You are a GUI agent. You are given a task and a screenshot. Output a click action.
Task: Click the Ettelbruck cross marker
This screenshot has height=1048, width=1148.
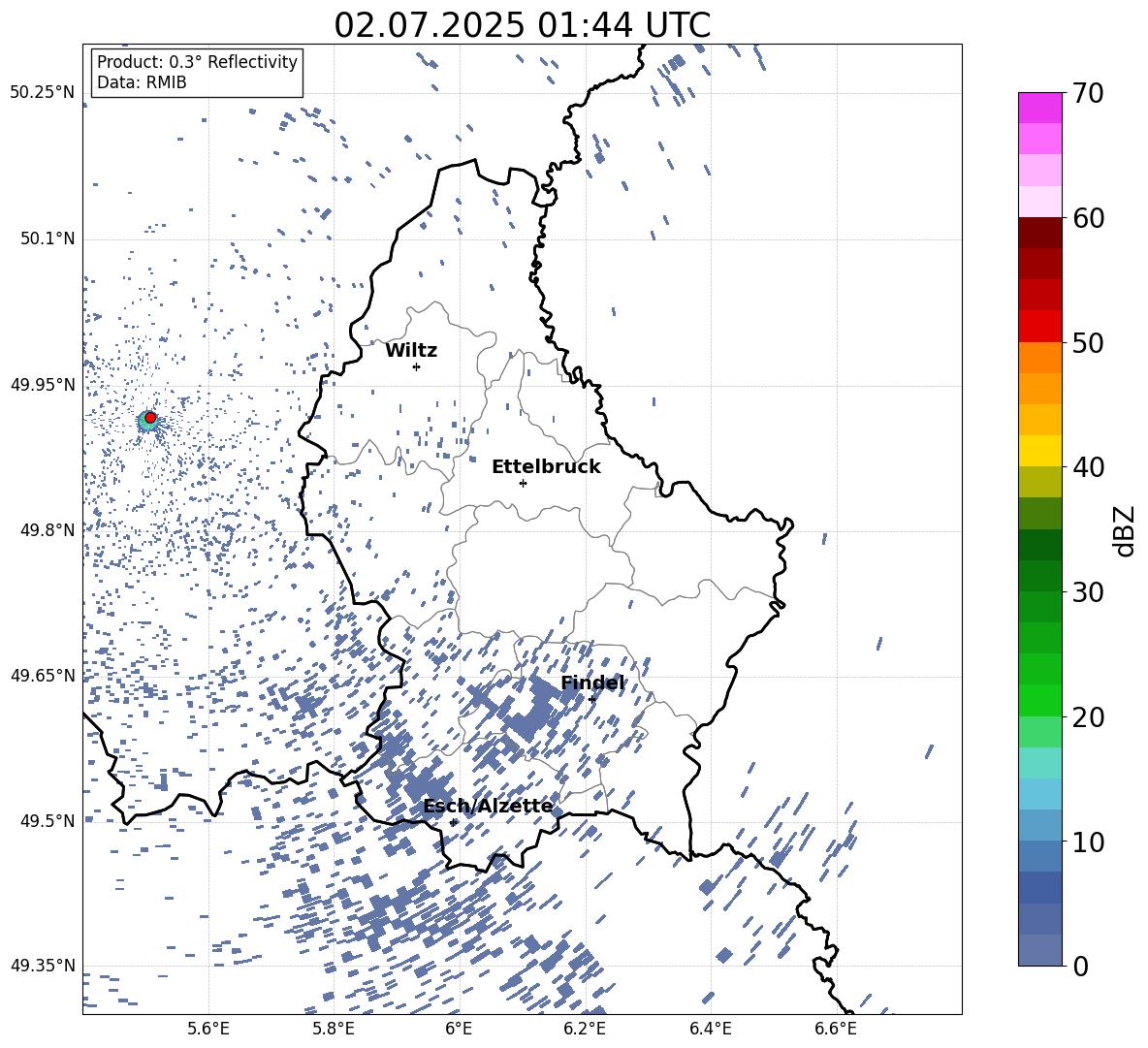click(523, 483)
